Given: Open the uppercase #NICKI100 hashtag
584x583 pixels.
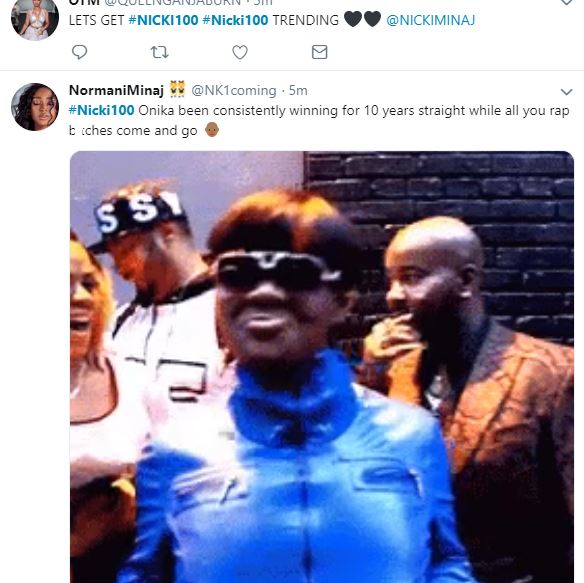Looking at the screenshot, I should (x=163, y=20).
